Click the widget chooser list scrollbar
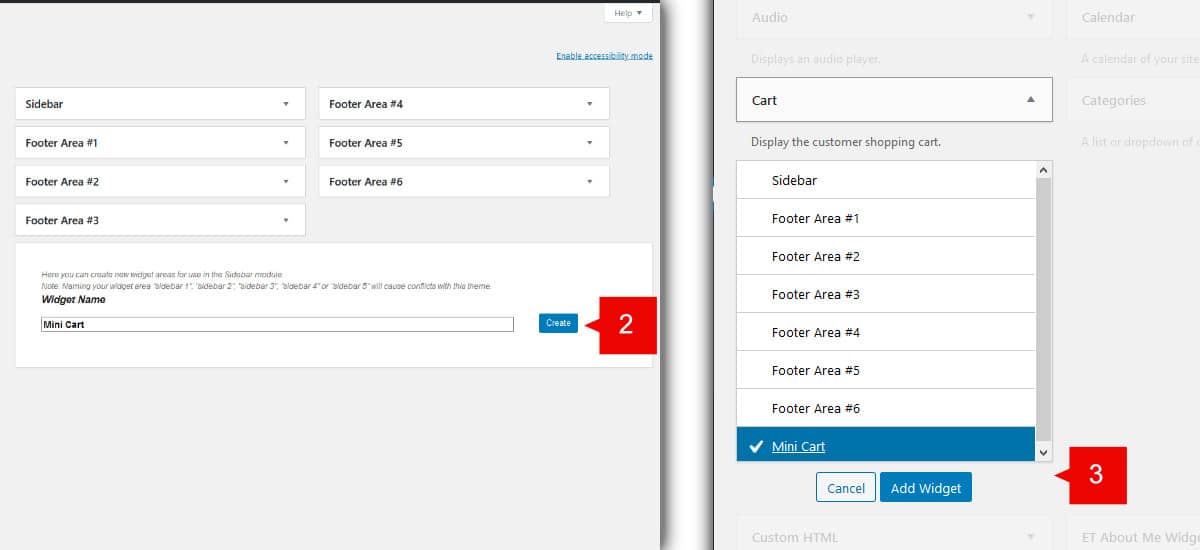1200x550 pixels. pos(1044,310)
